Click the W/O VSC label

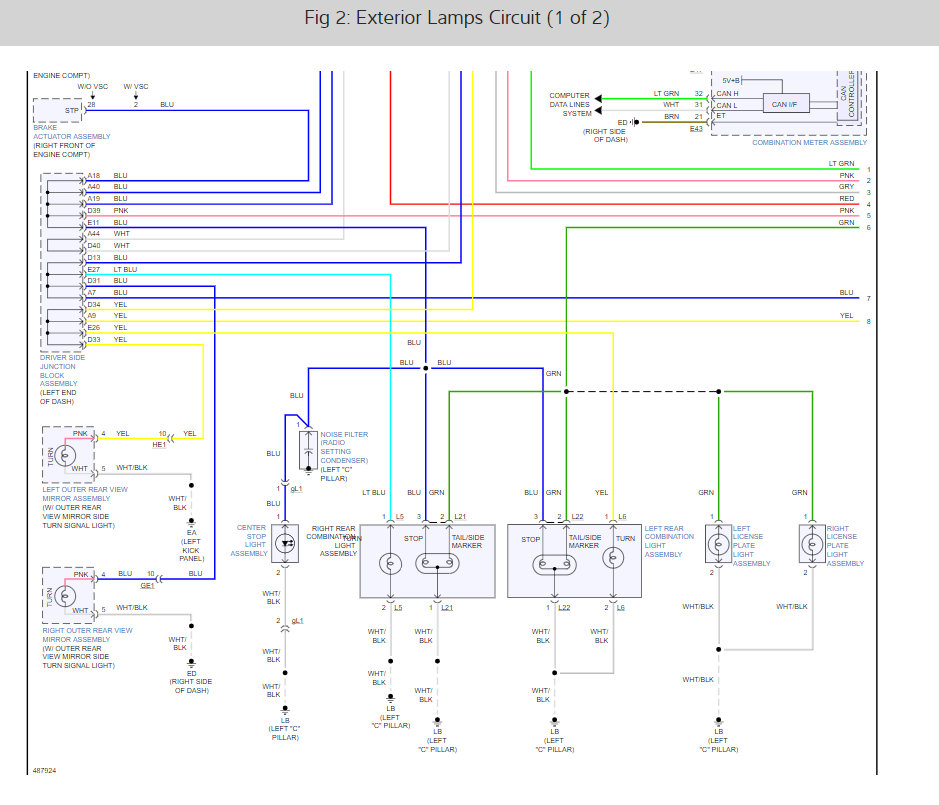pos(93,86)
